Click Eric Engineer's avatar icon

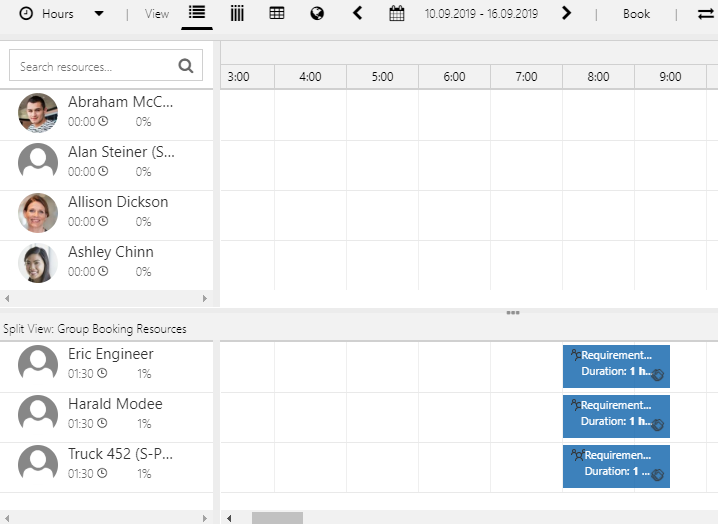[x=38, y=365]
